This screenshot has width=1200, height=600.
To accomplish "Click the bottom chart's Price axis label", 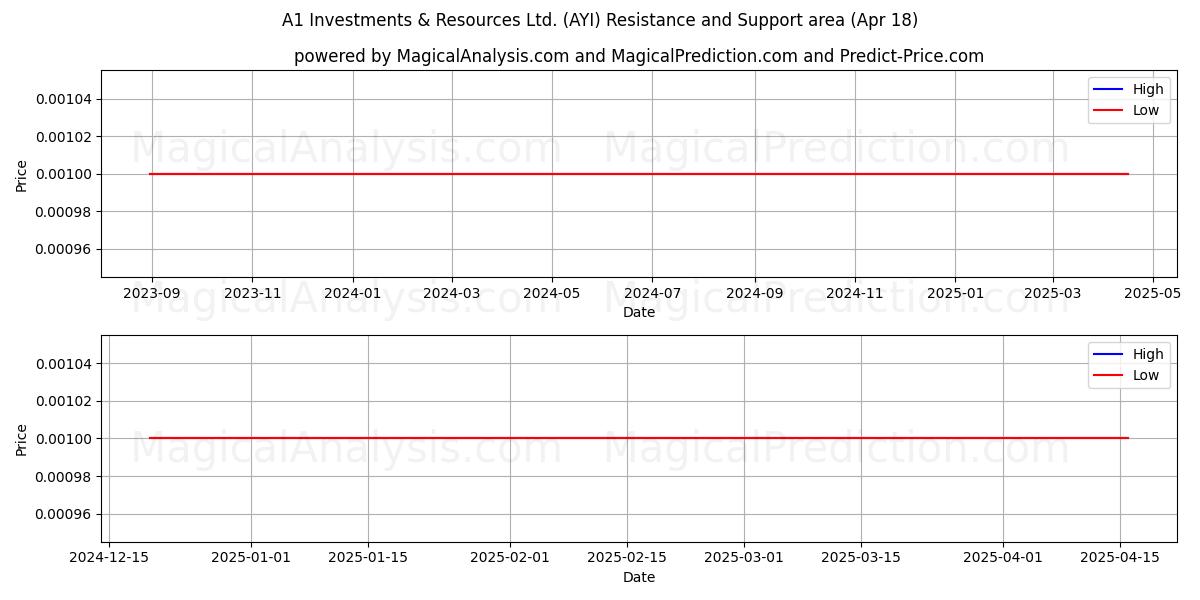I will [x=22, y=438].
